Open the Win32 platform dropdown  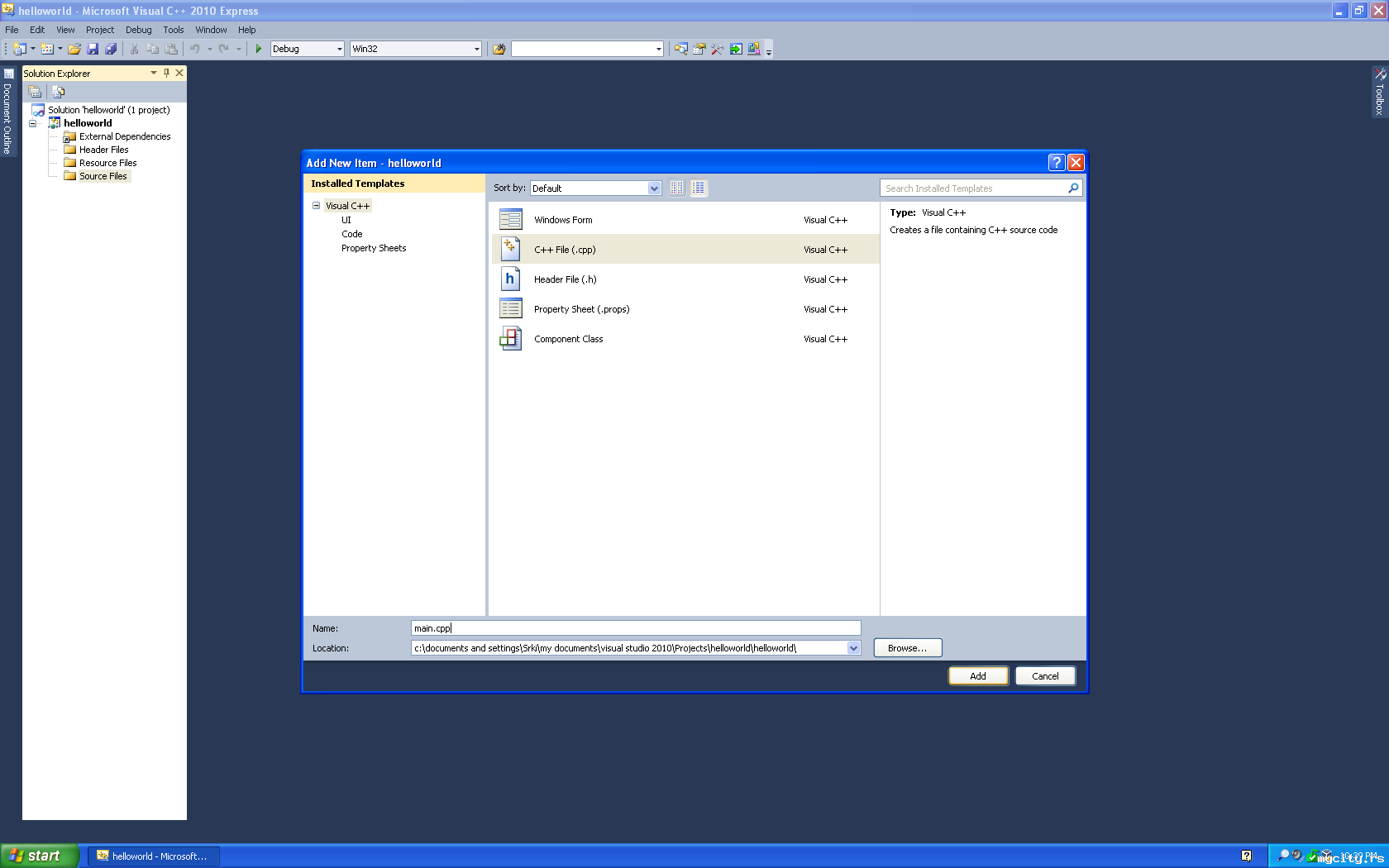pyautogui.click(x=476, y=49)
